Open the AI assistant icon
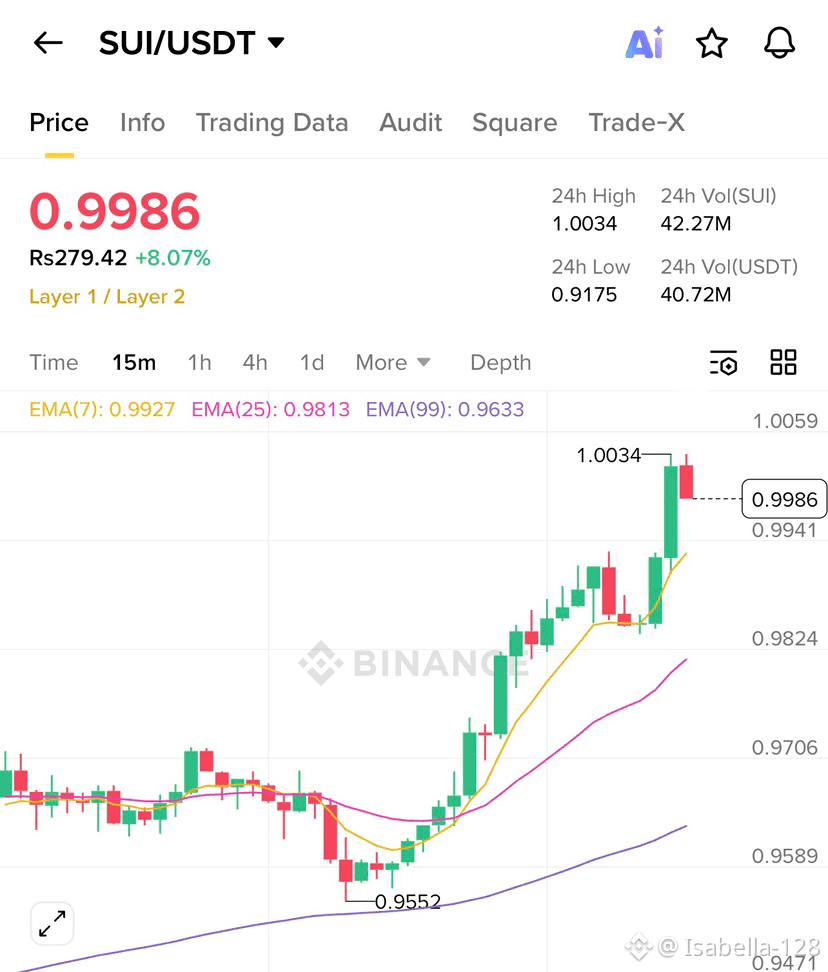 tap(645, 43)
